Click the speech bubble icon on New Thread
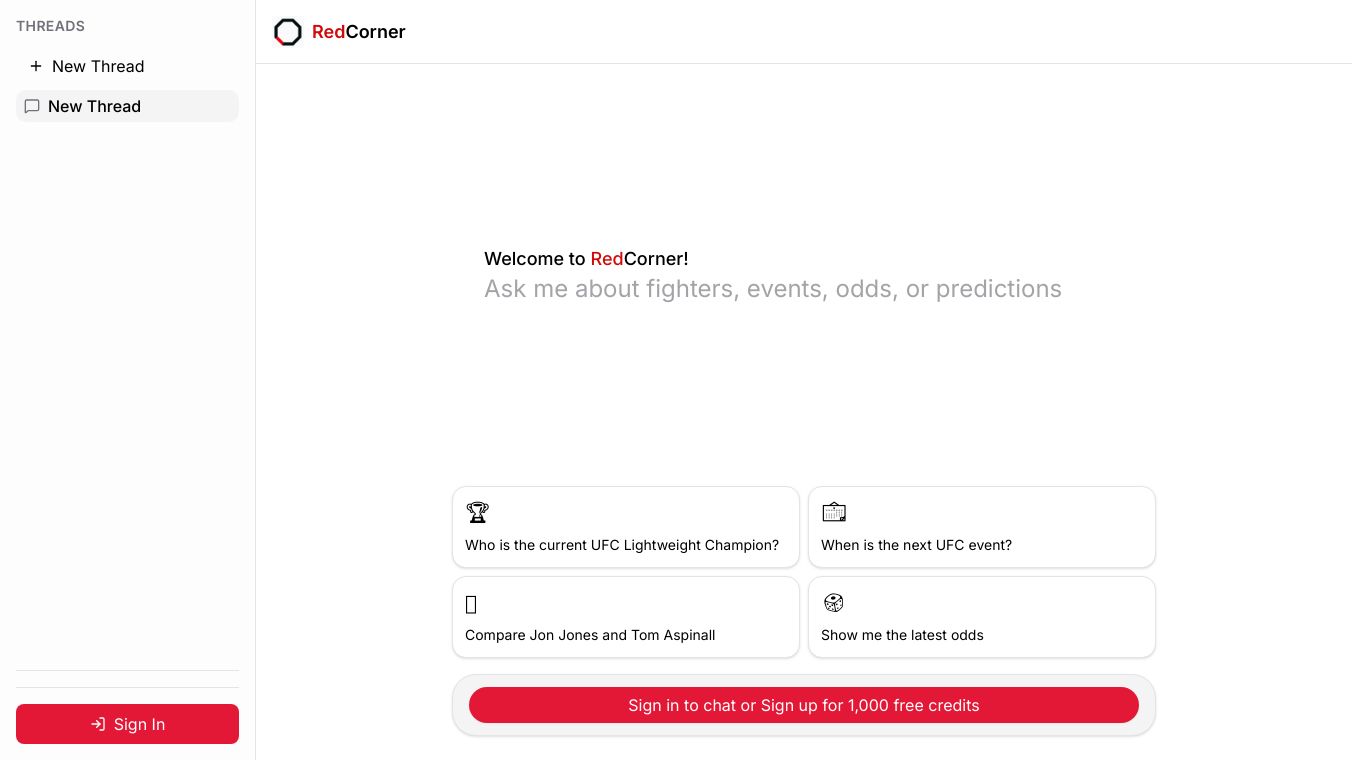This screenshot has width=1352, height=760. 32,106
